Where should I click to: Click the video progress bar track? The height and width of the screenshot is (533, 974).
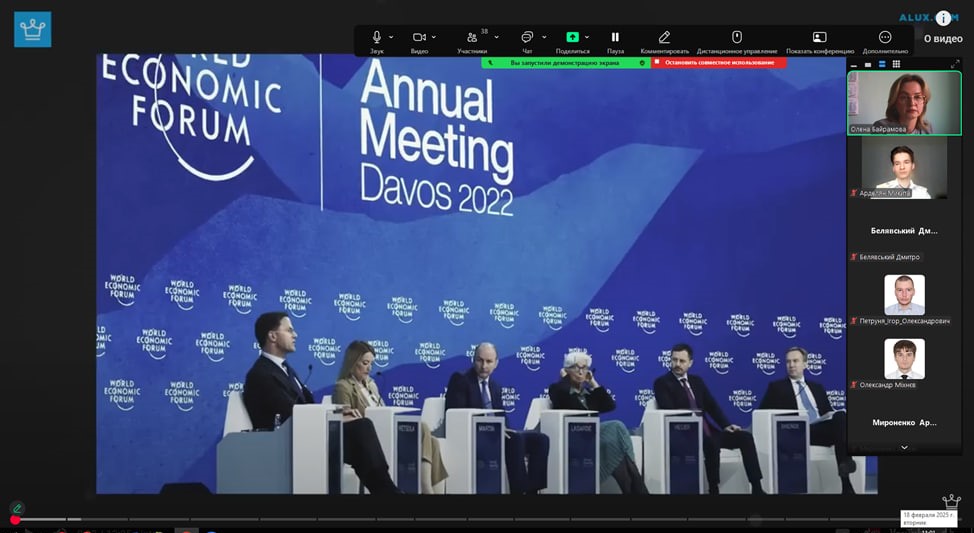[x=487, y=519]
